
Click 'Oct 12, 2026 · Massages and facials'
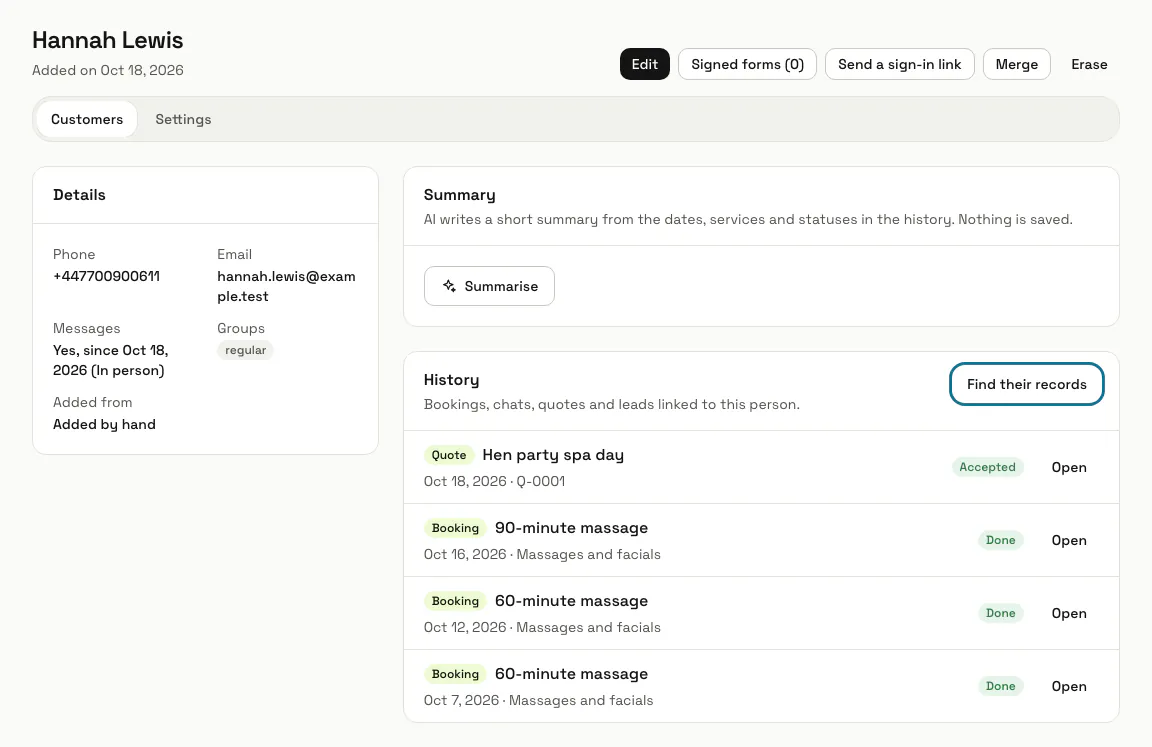(x=542, y=627)
